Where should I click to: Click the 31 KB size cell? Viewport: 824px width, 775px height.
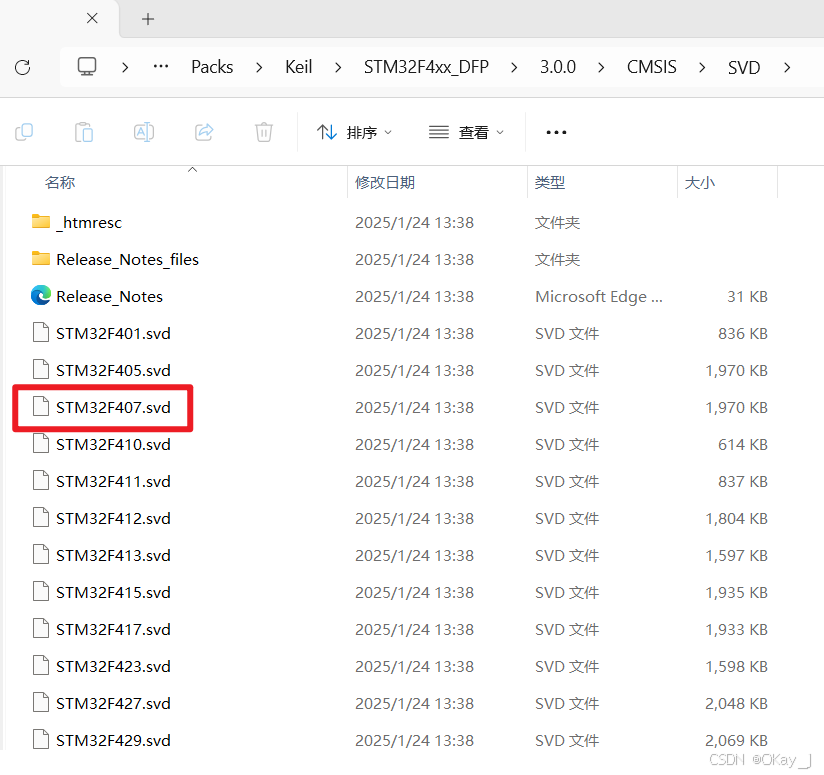(x=747, y=296)
